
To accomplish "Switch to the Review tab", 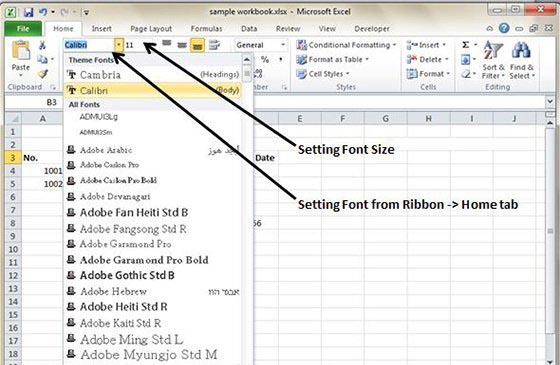I will [288, 29].
